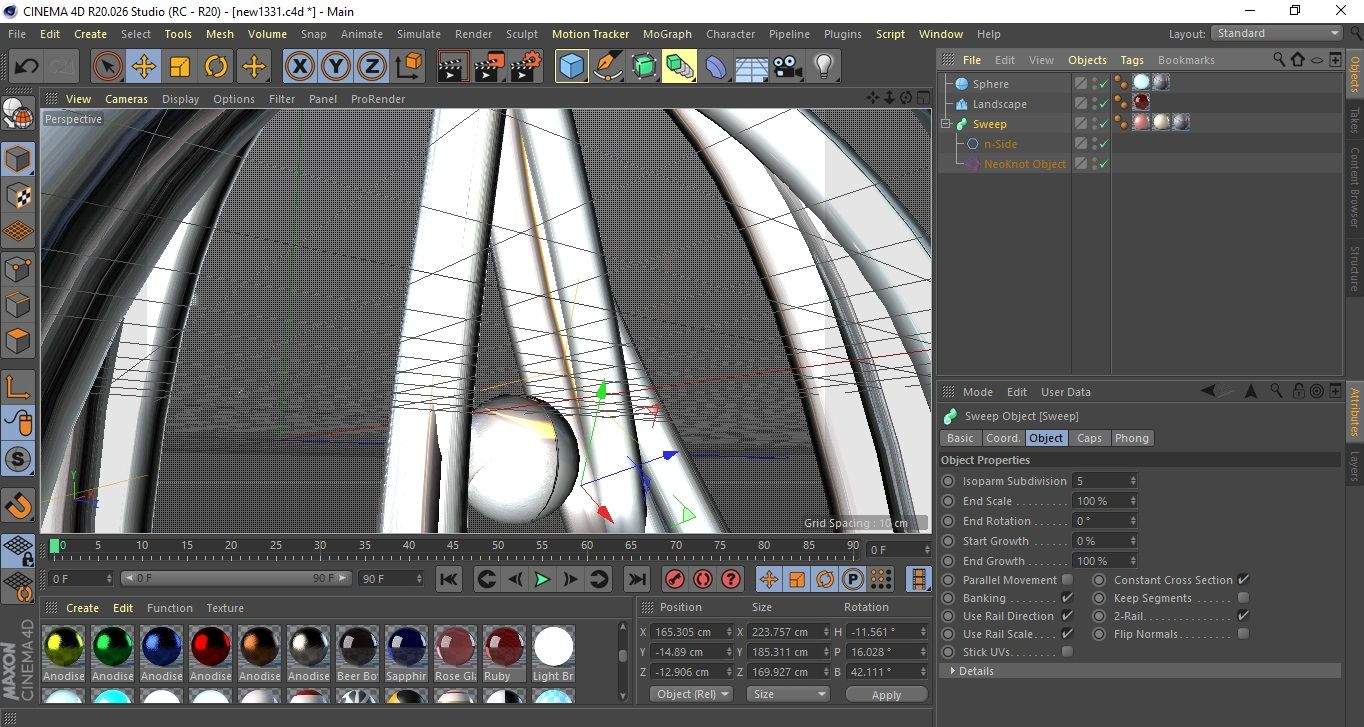Open the Size mode dropdown
The height and width of the screenshot is (727, 1364).
point(789,694)
